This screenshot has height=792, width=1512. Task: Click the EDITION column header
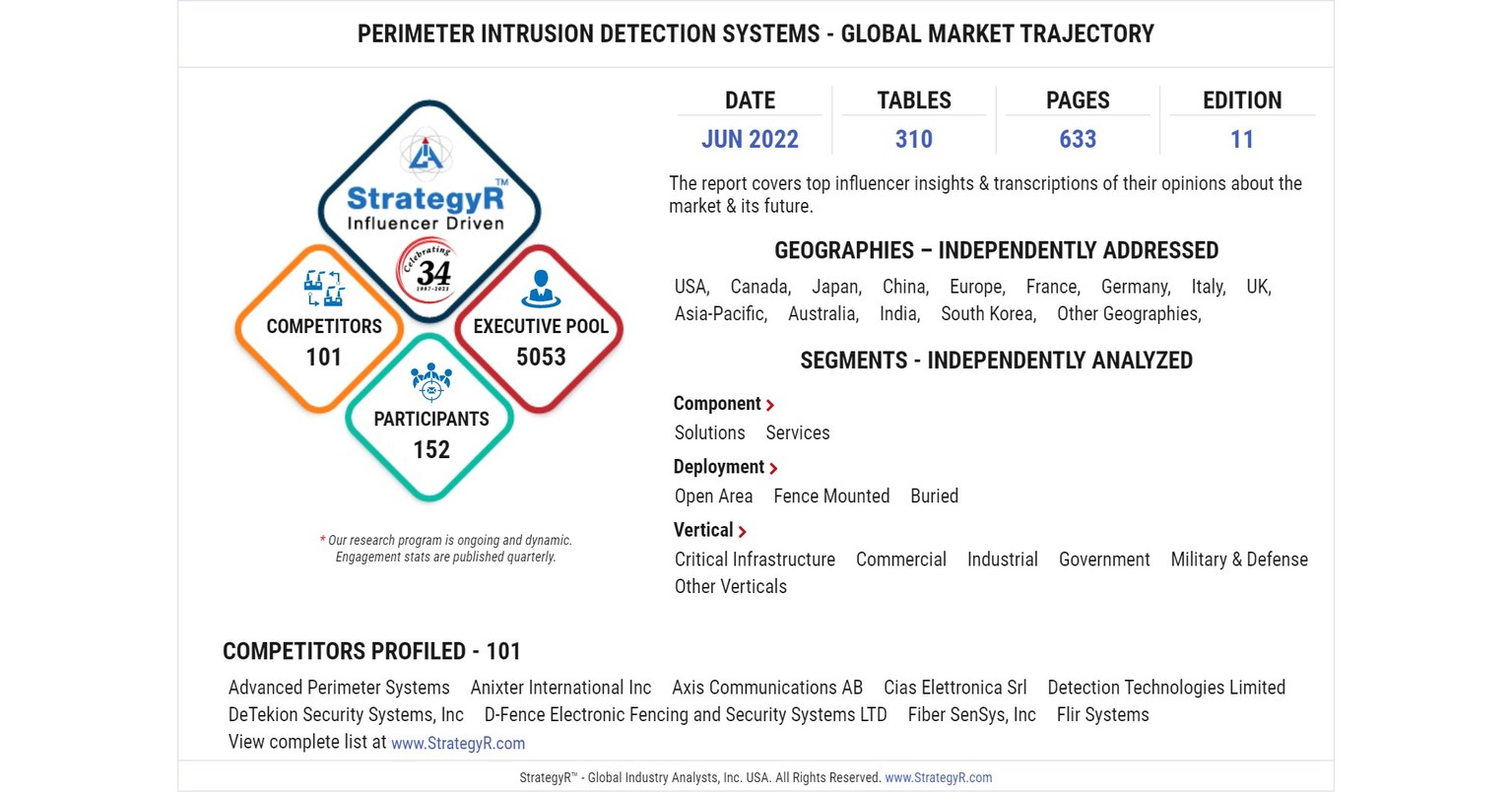click(1242, 100)
